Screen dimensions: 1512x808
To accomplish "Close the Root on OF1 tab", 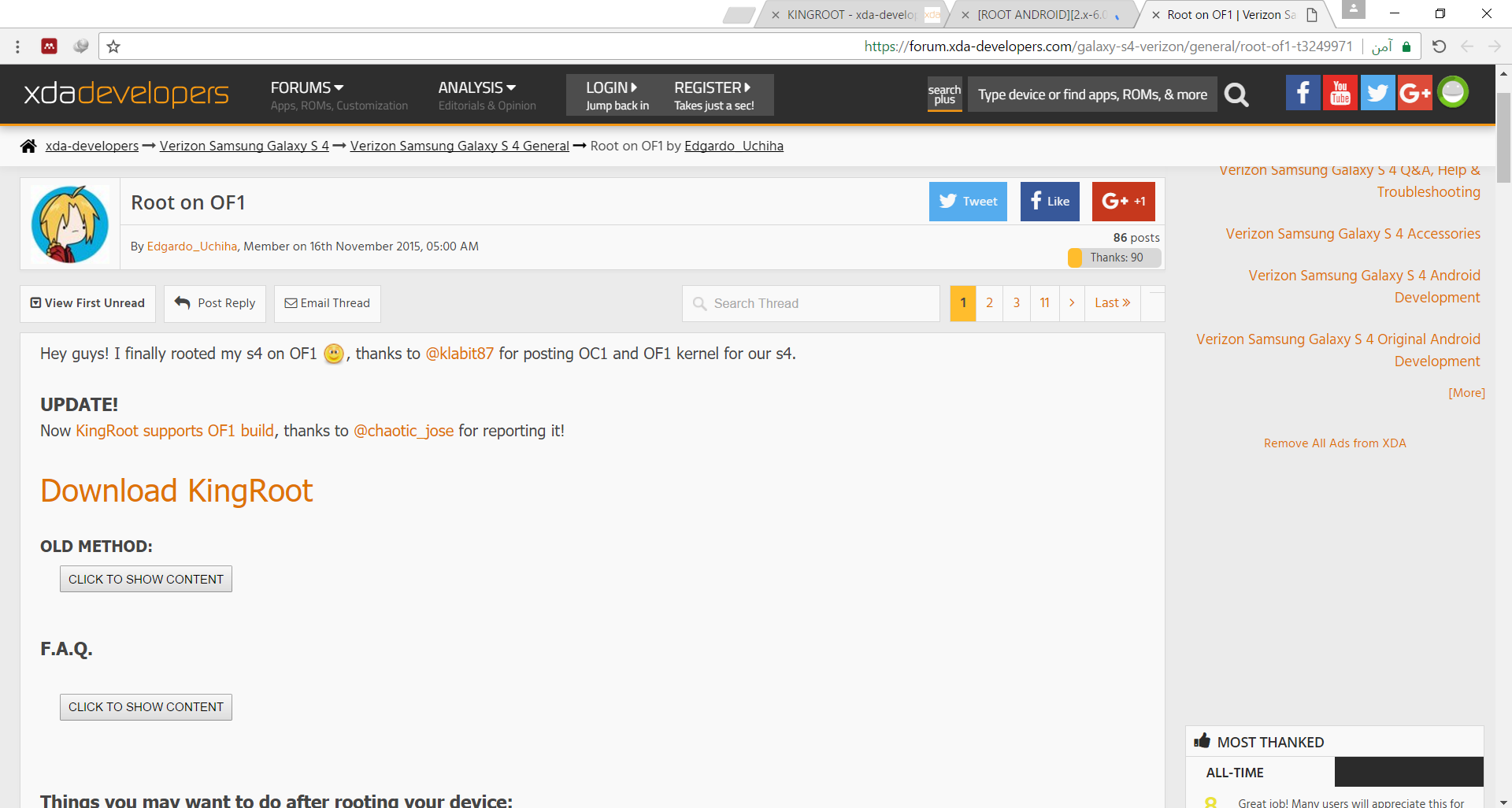I will (x=1156, y=14).
